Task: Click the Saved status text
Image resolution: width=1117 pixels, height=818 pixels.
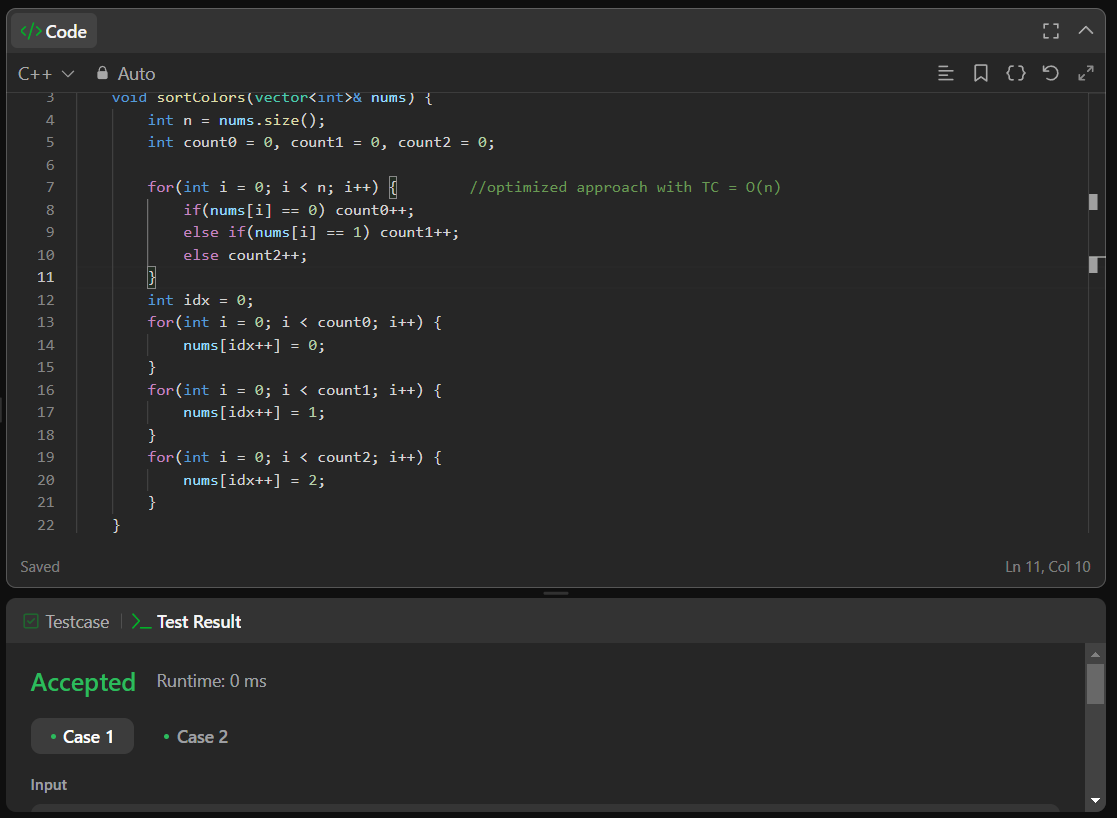Action: pos(40,566)
